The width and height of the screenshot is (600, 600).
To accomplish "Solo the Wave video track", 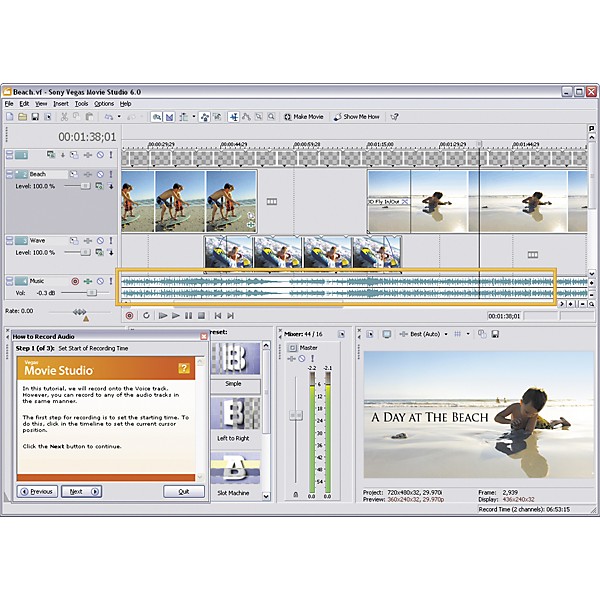I will click(111, 241).
